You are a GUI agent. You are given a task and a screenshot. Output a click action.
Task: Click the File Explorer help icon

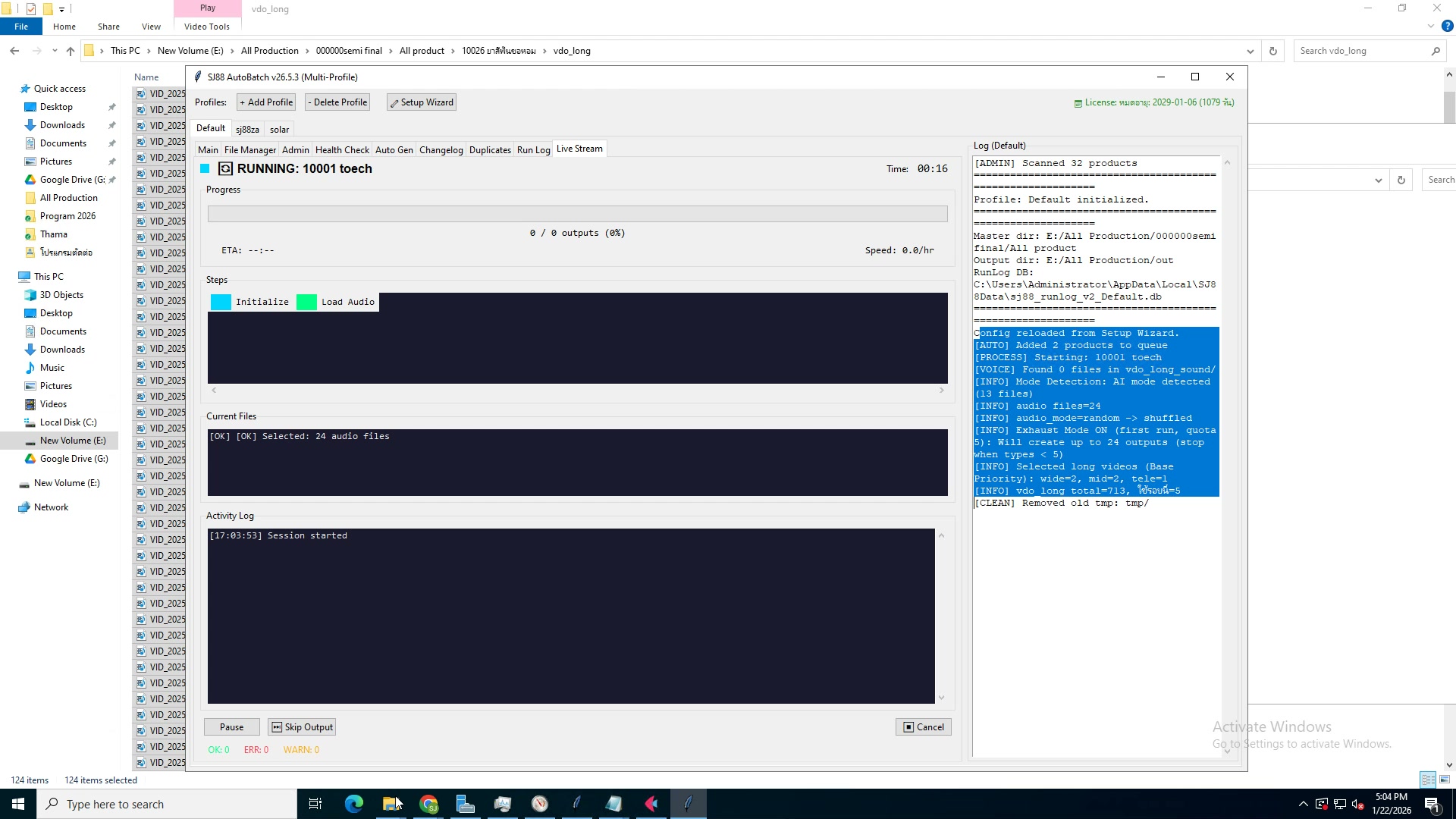point(1447,26)
